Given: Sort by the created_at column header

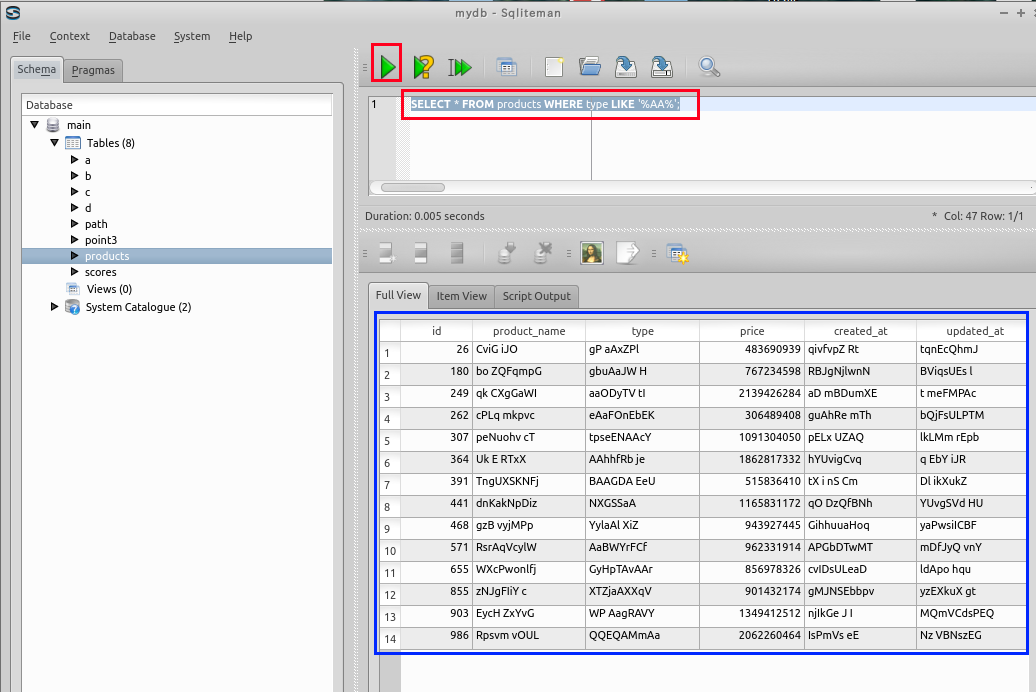Looking at the screenshot, I should pyautogui.click(x=860, y=330).
